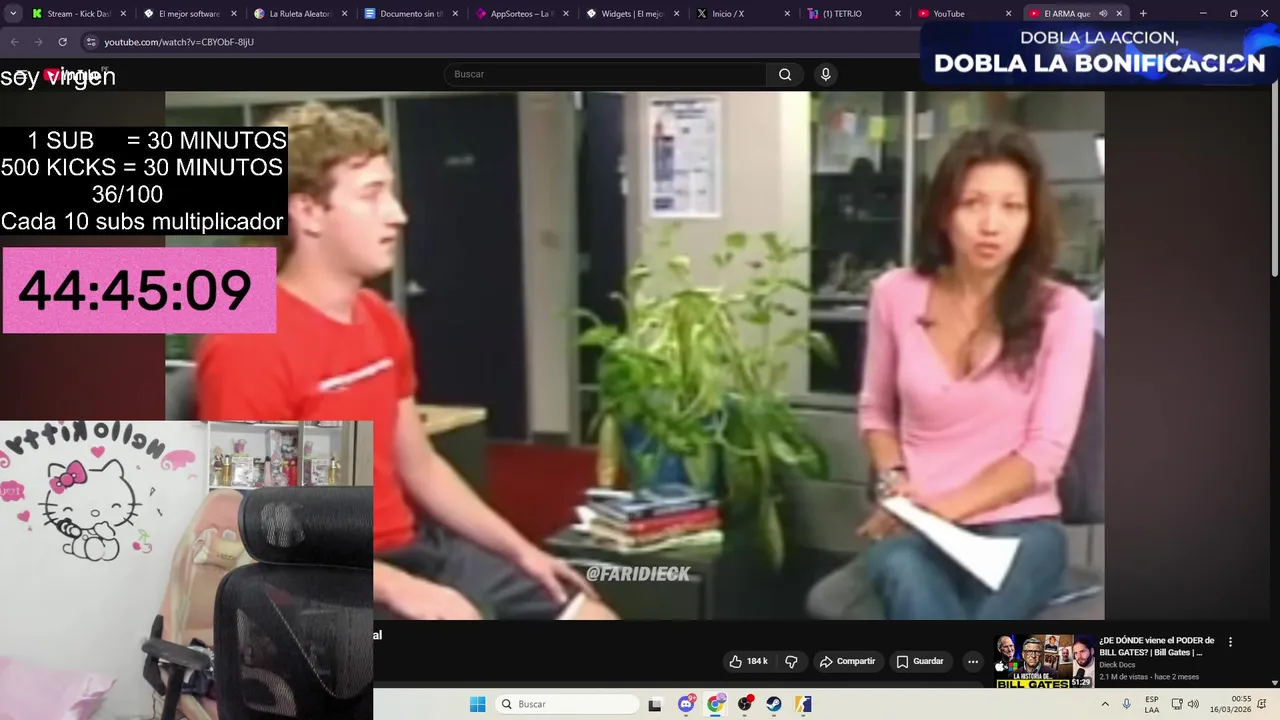
Task: Open the volume control in system tray
Action: tap(1193, 704)
